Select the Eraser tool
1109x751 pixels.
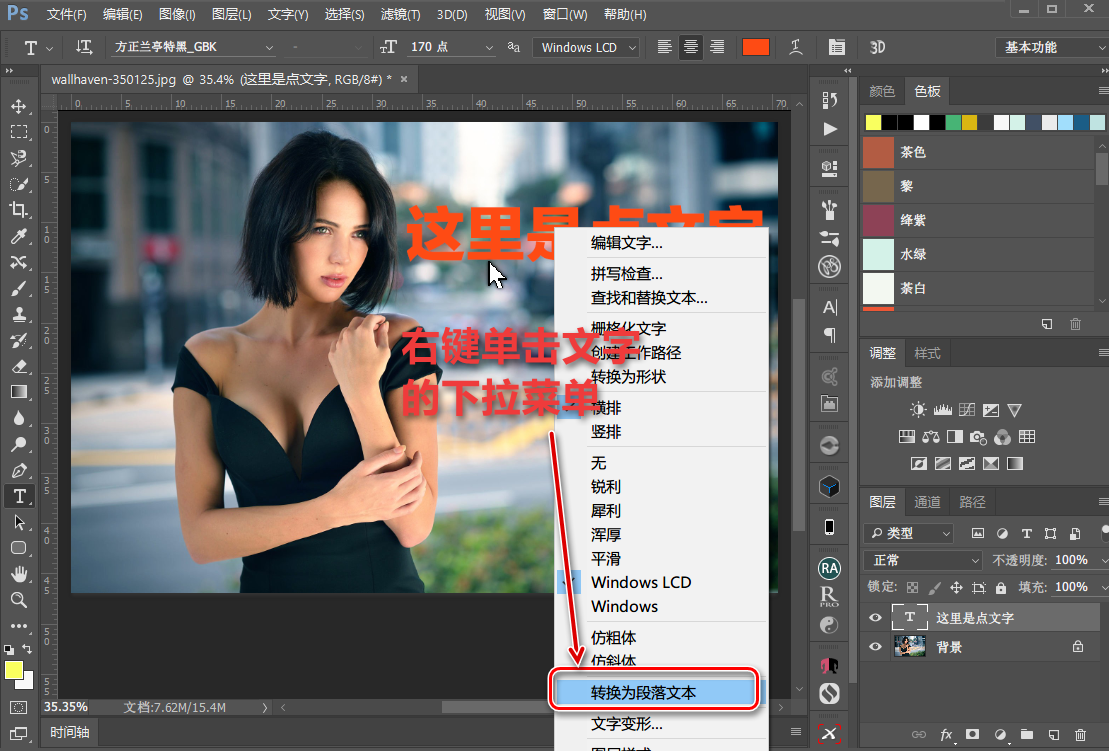(x=18, y=366)
